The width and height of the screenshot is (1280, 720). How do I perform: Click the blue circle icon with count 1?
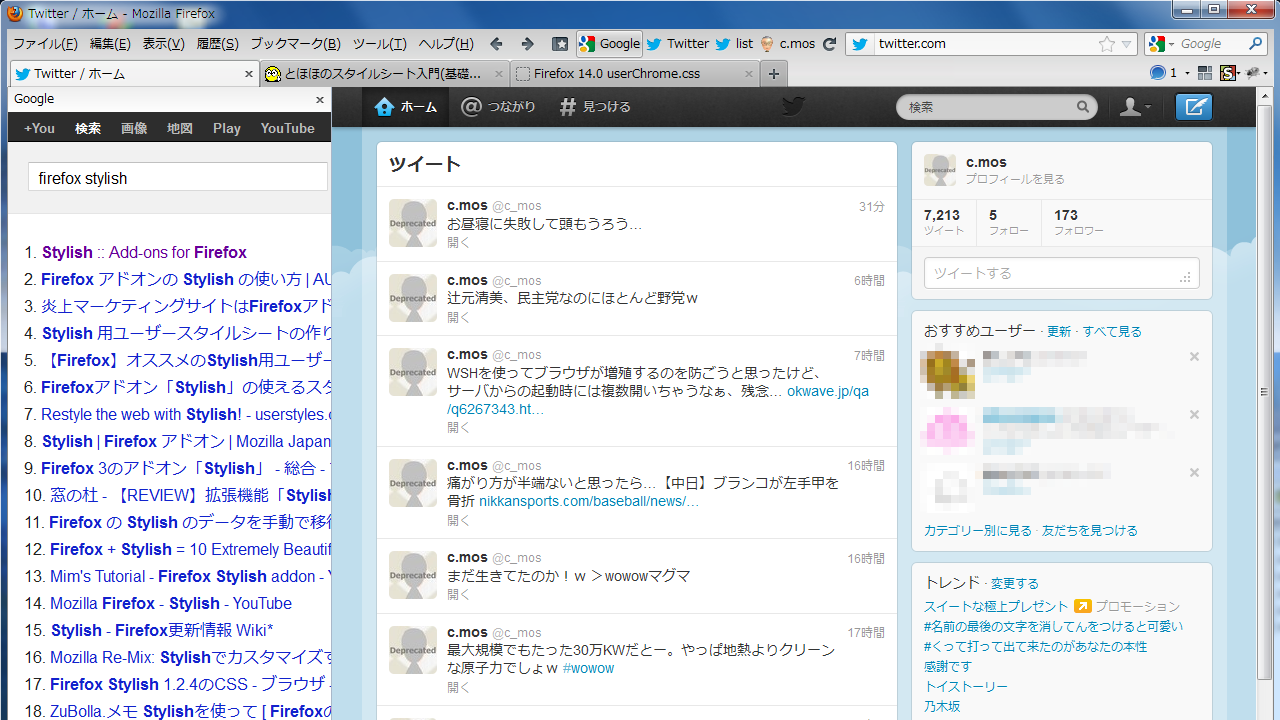click(1158, 73)
